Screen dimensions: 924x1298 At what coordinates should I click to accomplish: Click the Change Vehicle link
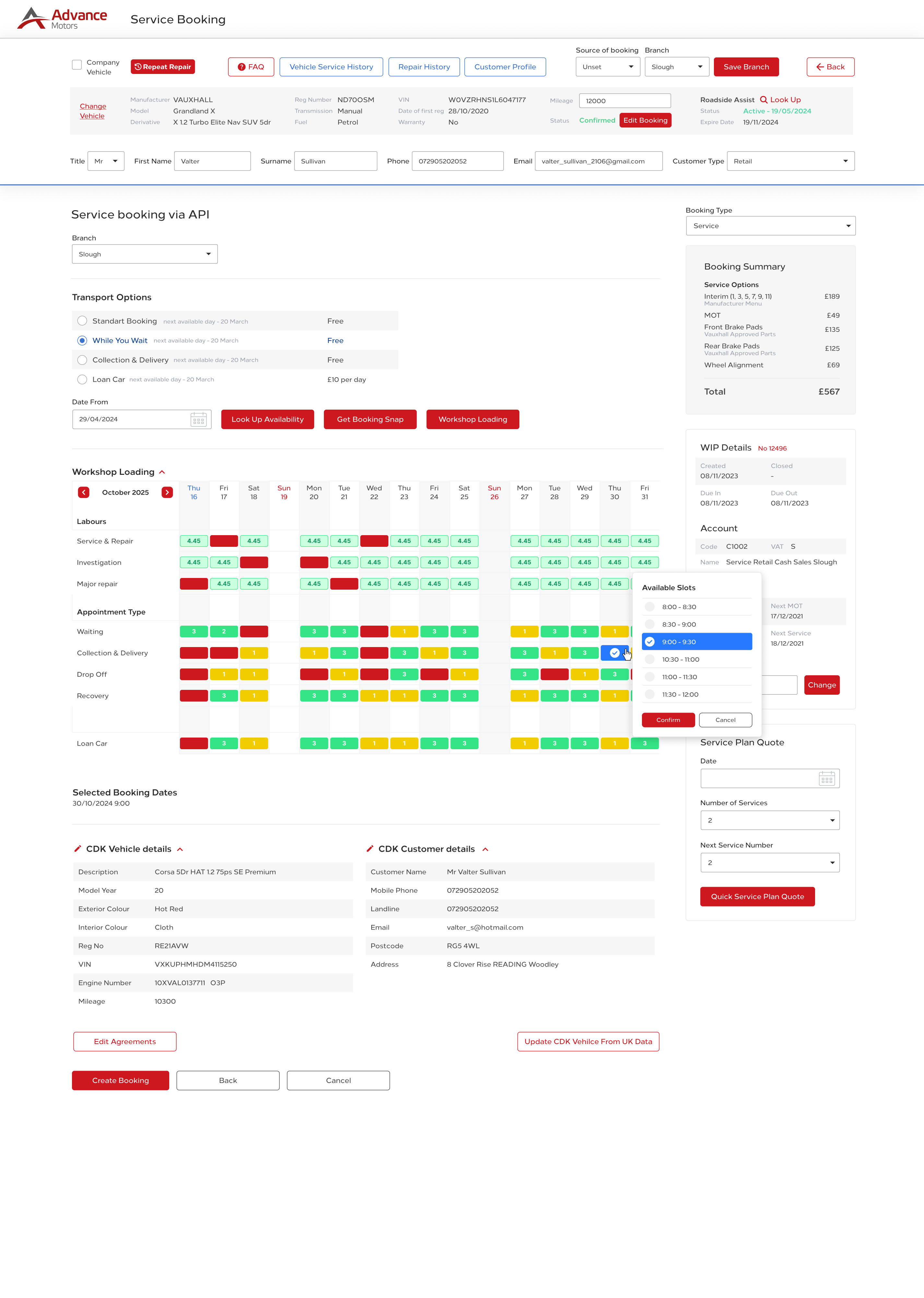click(x=92, y=111)
